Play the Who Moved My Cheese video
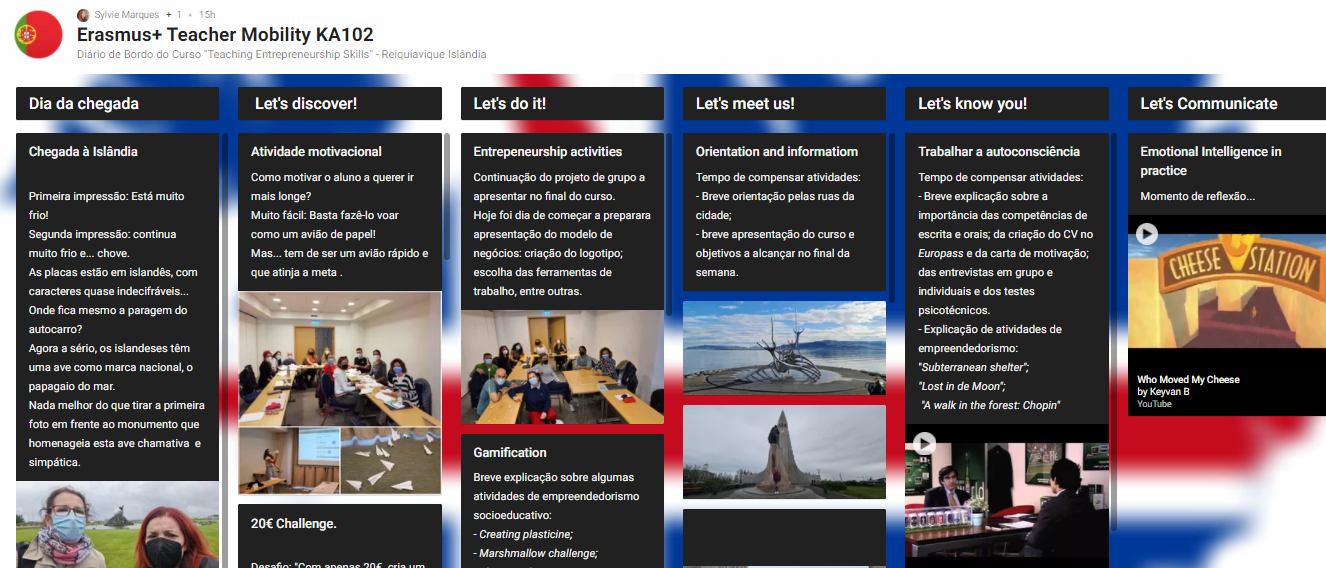Screen dimensions: 1326x568 point(1147,234)
